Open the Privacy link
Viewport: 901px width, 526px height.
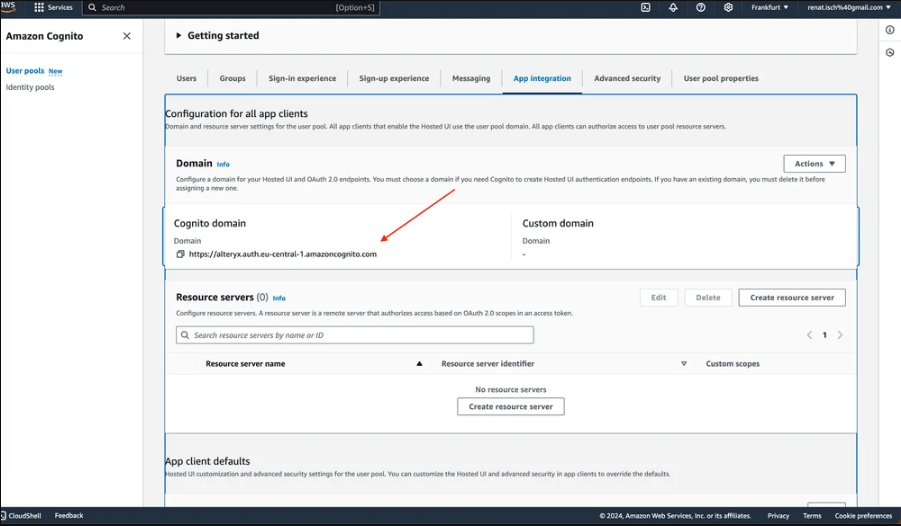coord(778,516)
